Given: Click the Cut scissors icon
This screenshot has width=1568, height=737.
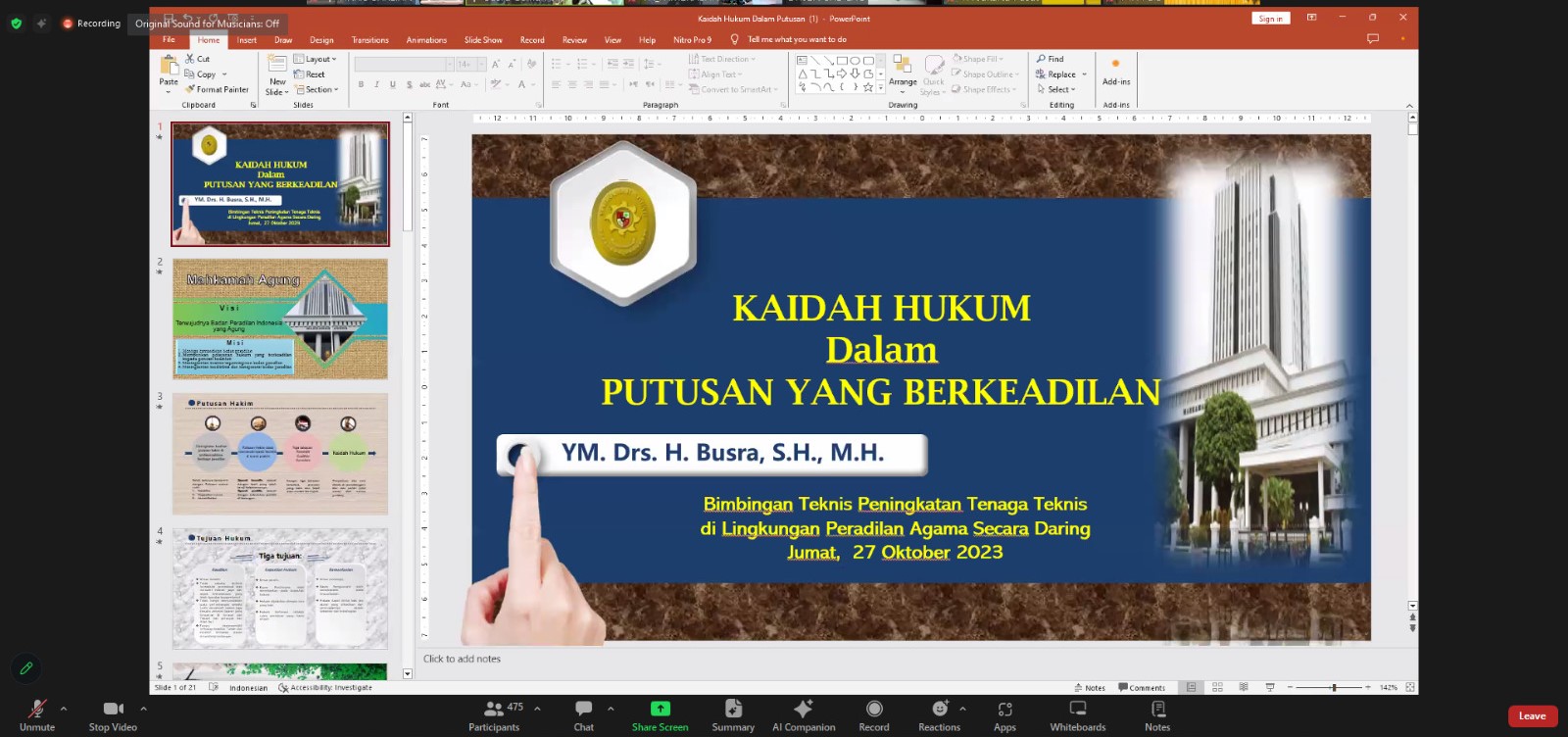Looking at the screenshot, I should 190,59.
